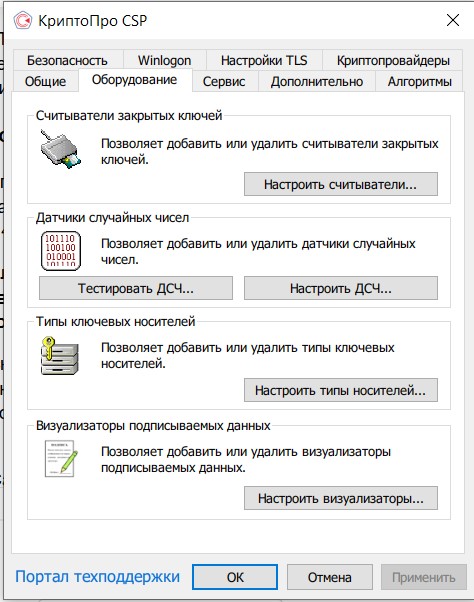The width and height of the screenshot is (474, 602).
Task: Open the Портал техподдержки link
Action: coord(97,577)
